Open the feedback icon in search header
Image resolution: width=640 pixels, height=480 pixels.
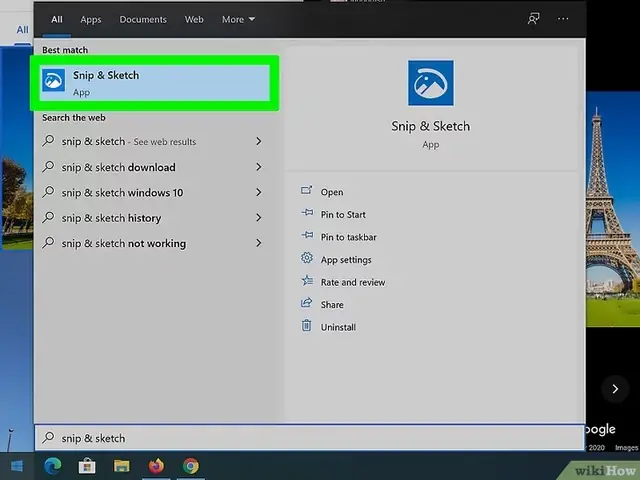533,18
